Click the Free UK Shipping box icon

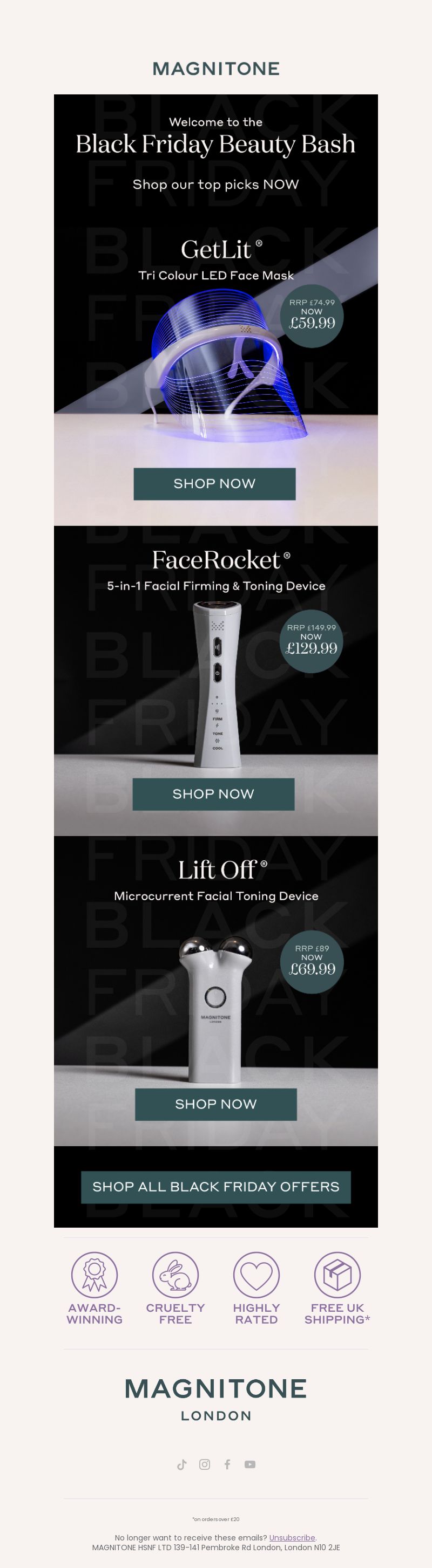pyautogui.click(x=337, y=1275)
